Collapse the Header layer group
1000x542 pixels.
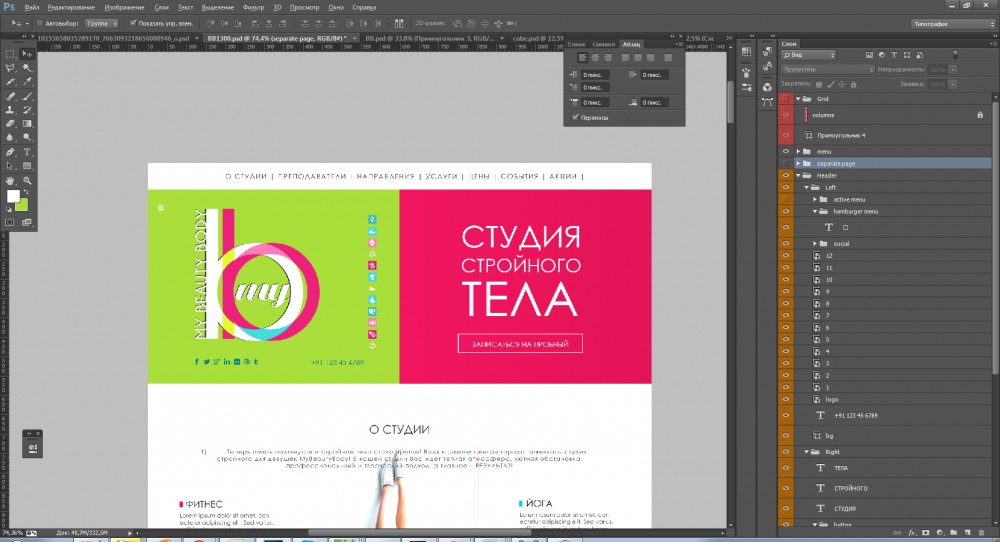798,175
